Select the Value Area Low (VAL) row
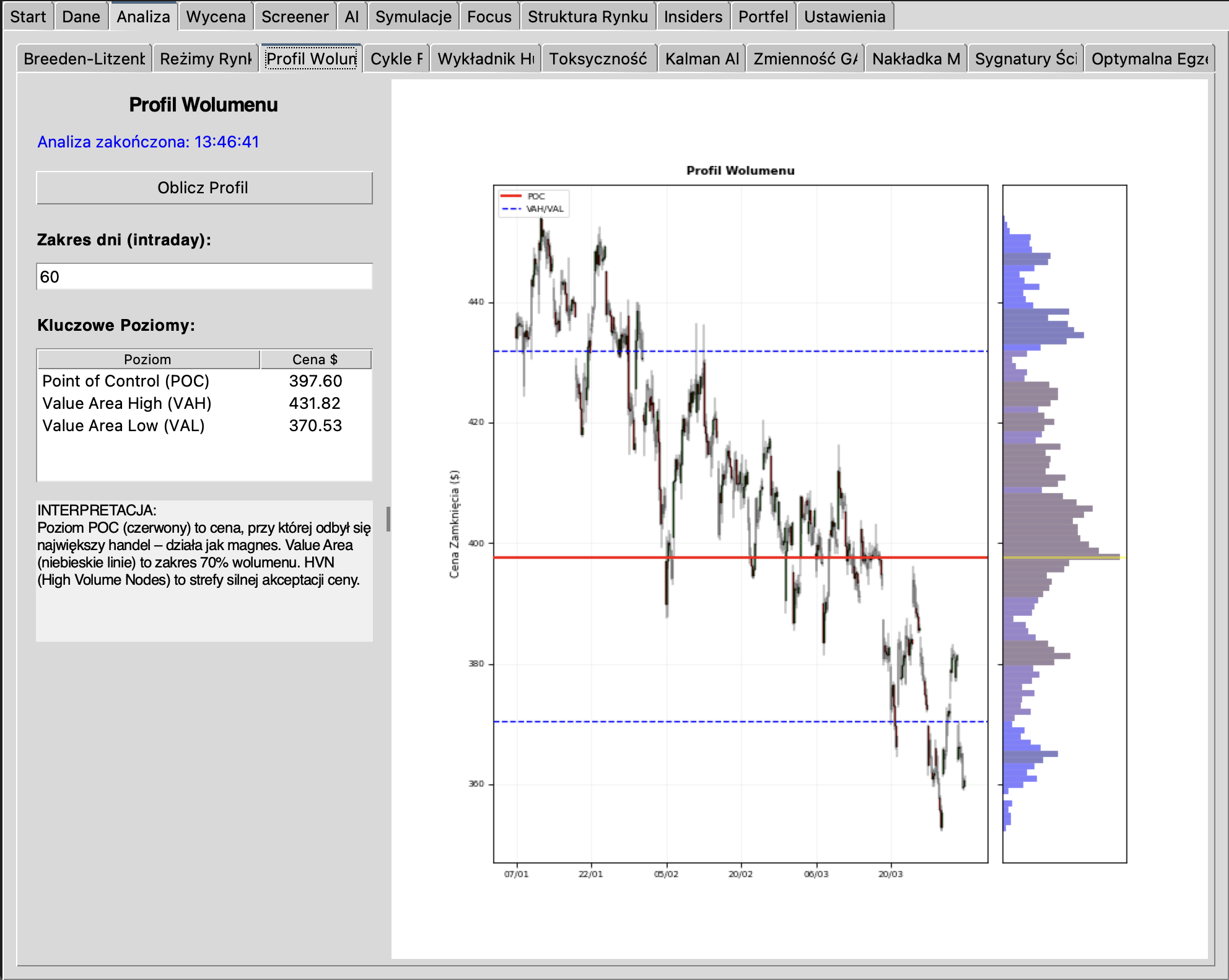Screen dimensions: 1229x980 click(x=204, y=426)
